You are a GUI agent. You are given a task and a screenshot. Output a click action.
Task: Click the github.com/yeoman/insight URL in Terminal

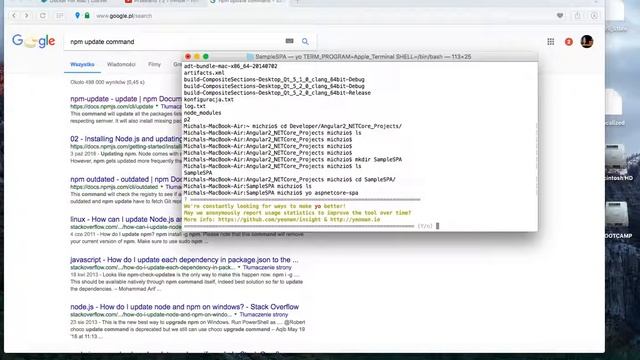tap(269, 220)
